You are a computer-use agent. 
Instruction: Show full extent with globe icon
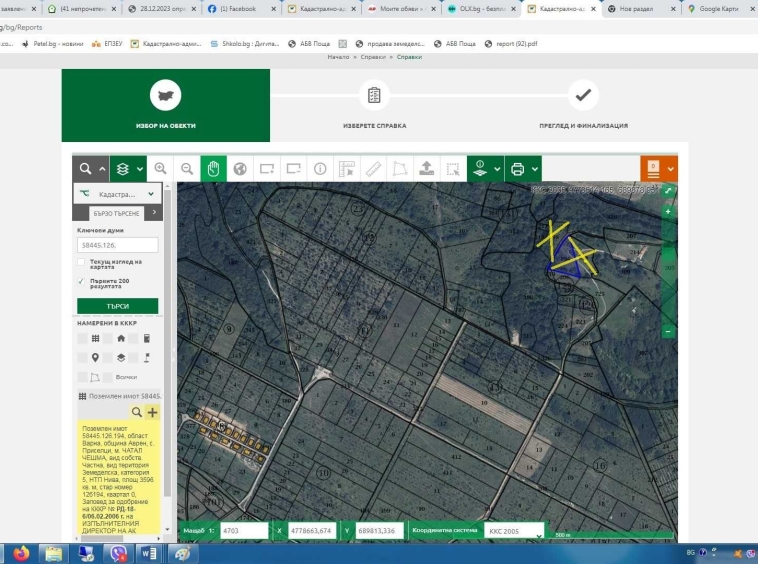point(240,169)
